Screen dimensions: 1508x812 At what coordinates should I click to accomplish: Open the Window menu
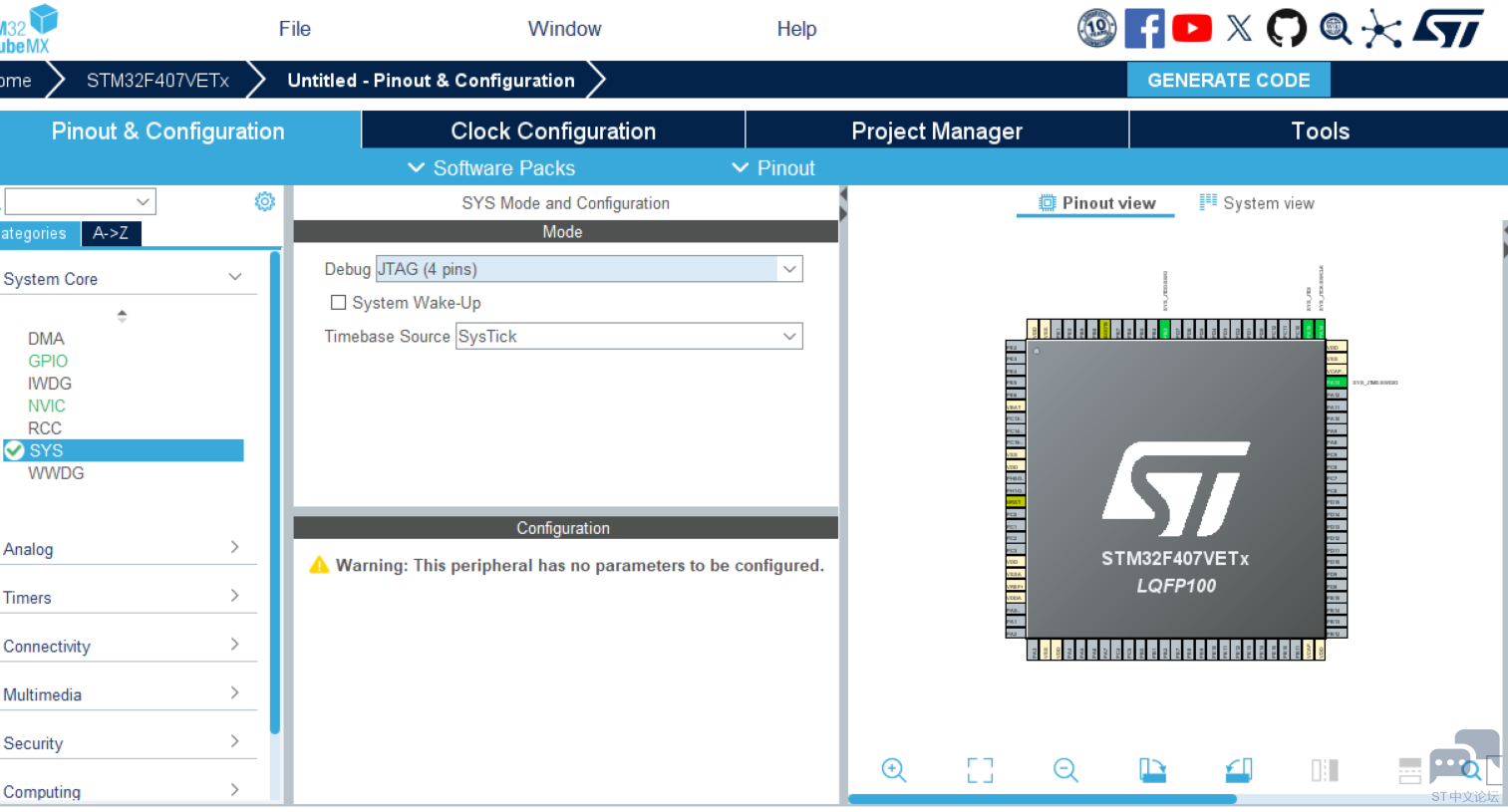tap(564, 29)
